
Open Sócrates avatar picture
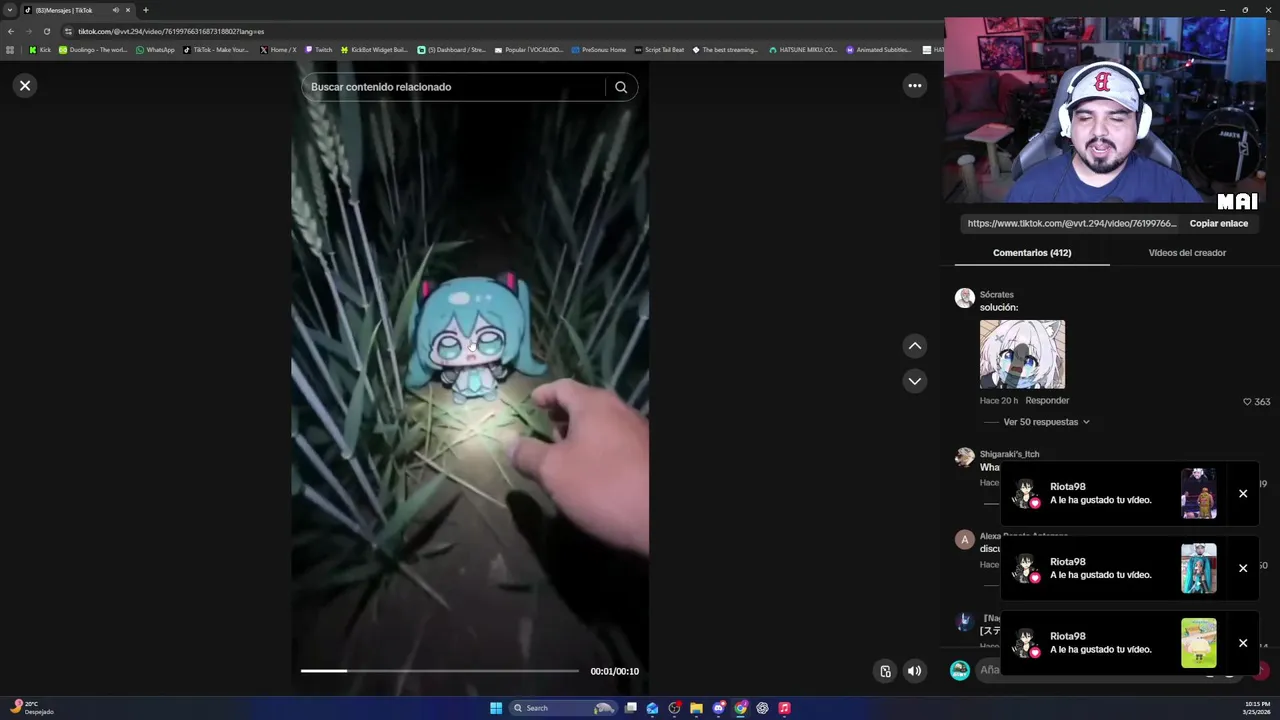tap(964, 298)
